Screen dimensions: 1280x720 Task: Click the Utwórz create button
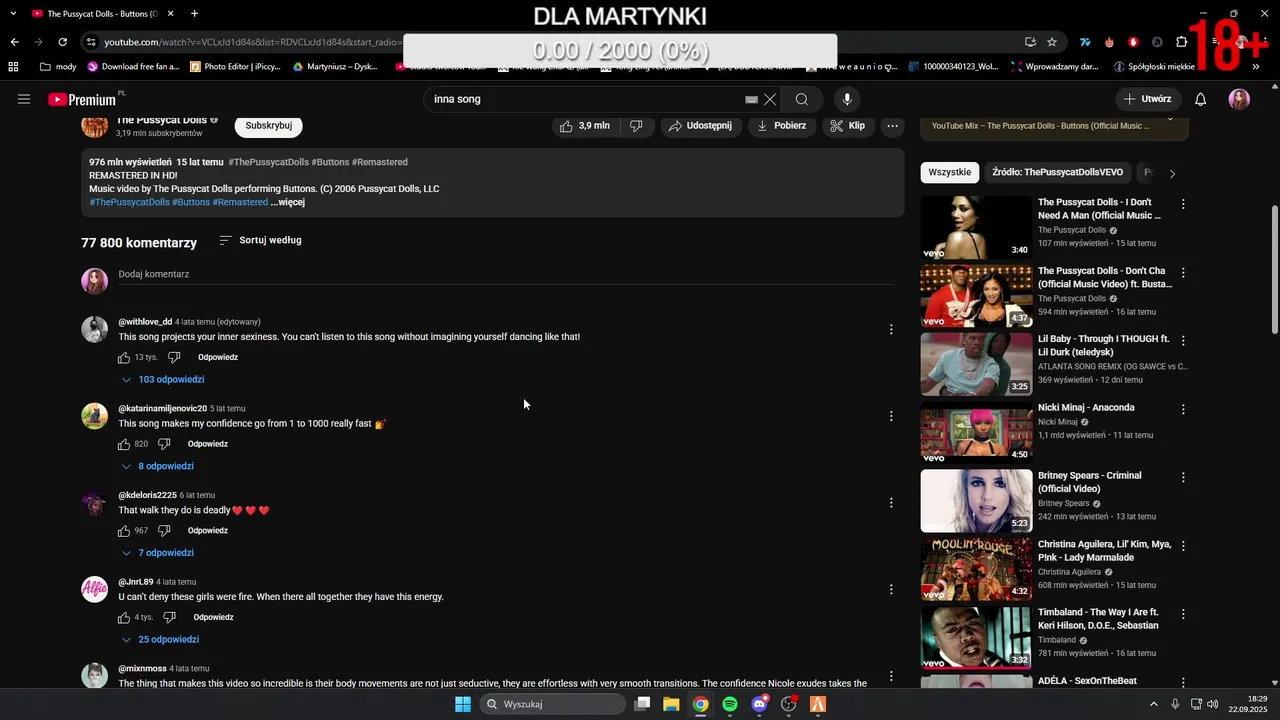pyautogui.click(x=1148, y=99)
